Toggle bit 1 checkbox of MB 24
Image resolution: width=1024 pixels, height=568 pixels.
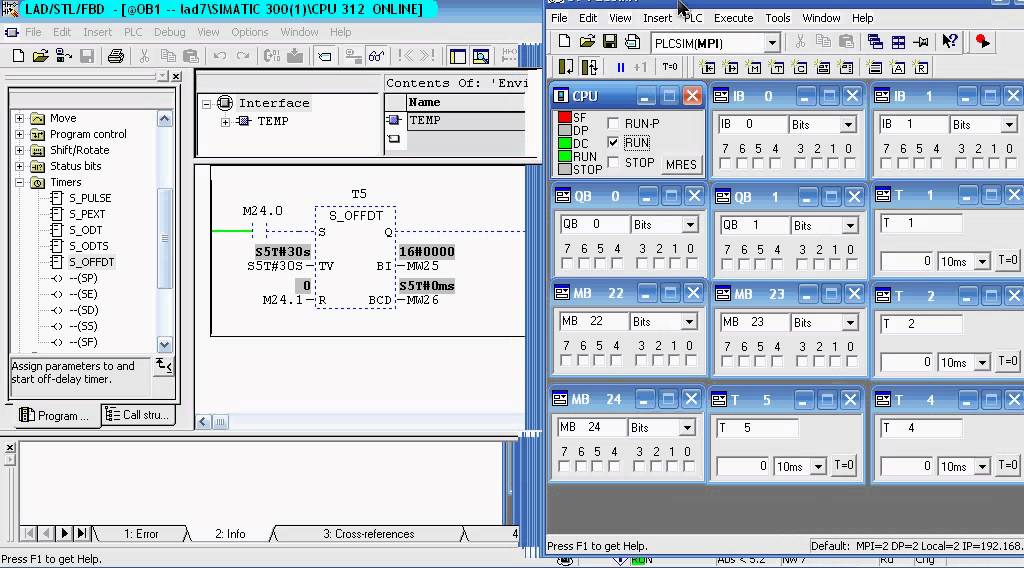click(672, 466)
